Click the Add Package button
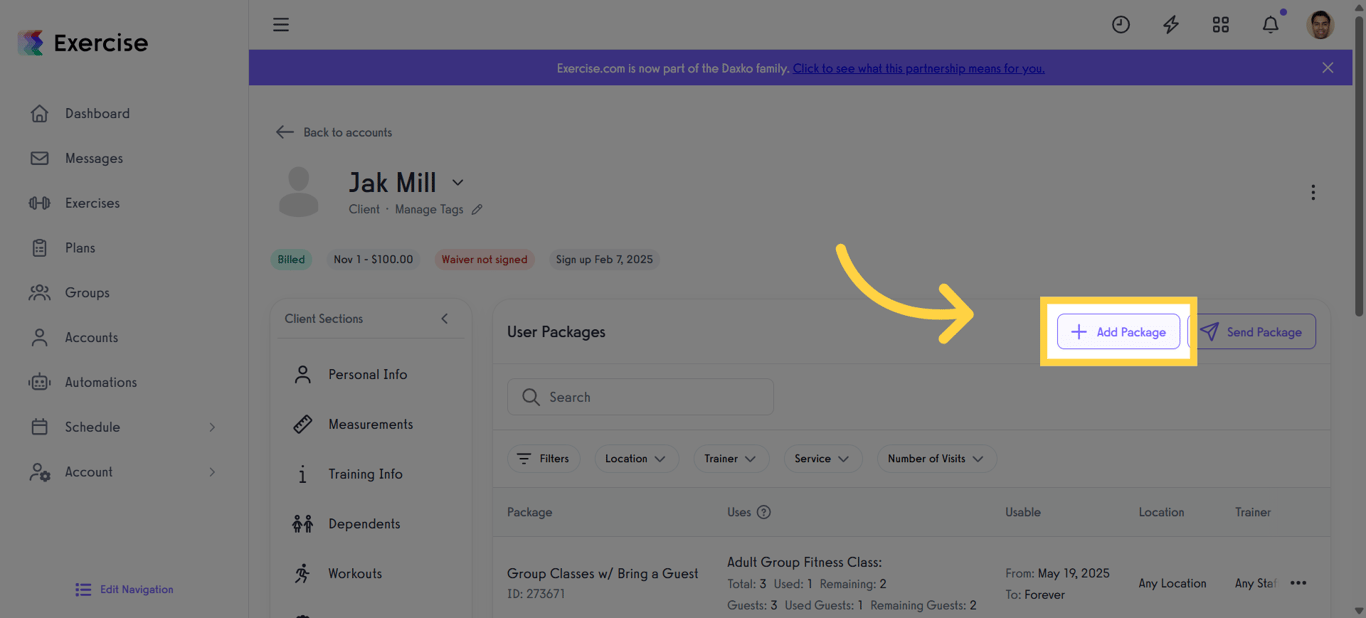The image size is (1366, 618). (x=1118, y=331)
